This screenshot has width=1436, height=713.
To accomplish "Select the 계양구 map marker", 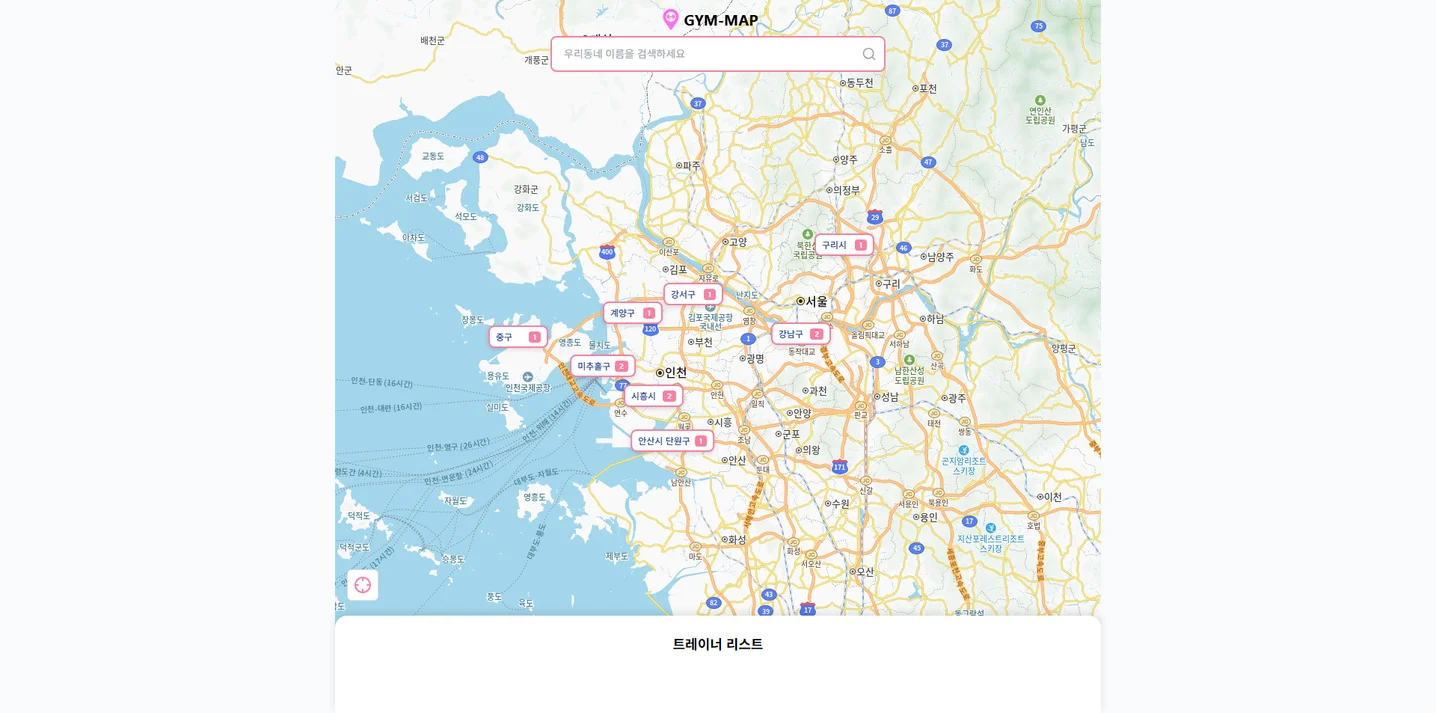I will click(x=624, y=313).
